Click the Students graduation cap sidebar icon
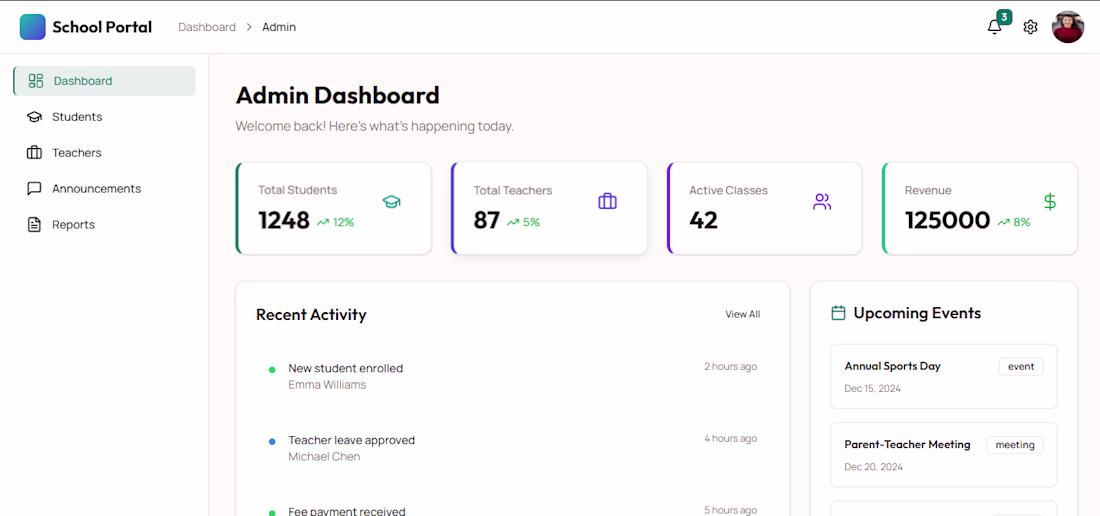Image resolution: width=1100 pixels, height=516 pixels. coord(34,117)
